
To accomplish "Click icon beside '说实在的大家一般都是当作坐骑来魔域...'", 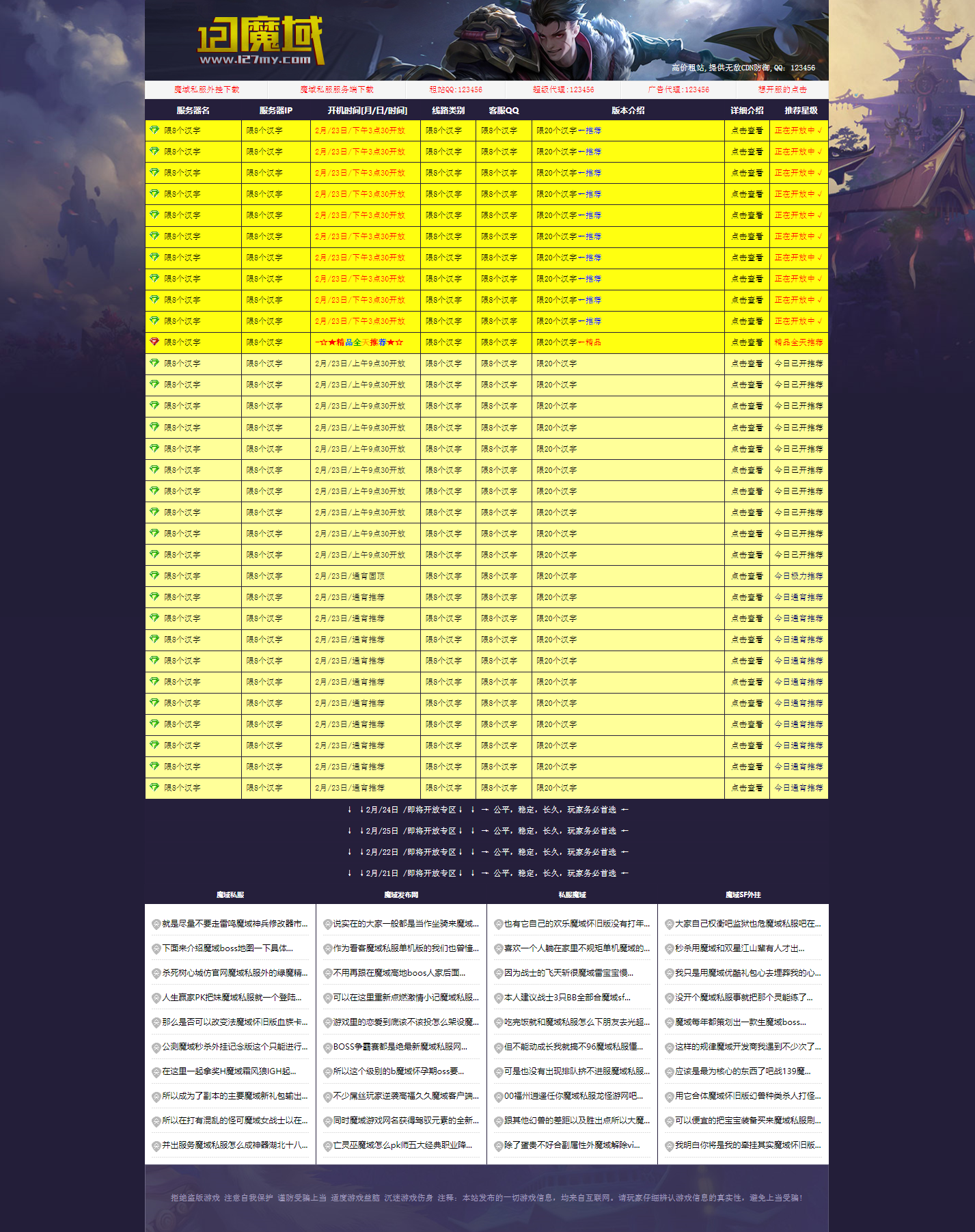I will (328, 924).
